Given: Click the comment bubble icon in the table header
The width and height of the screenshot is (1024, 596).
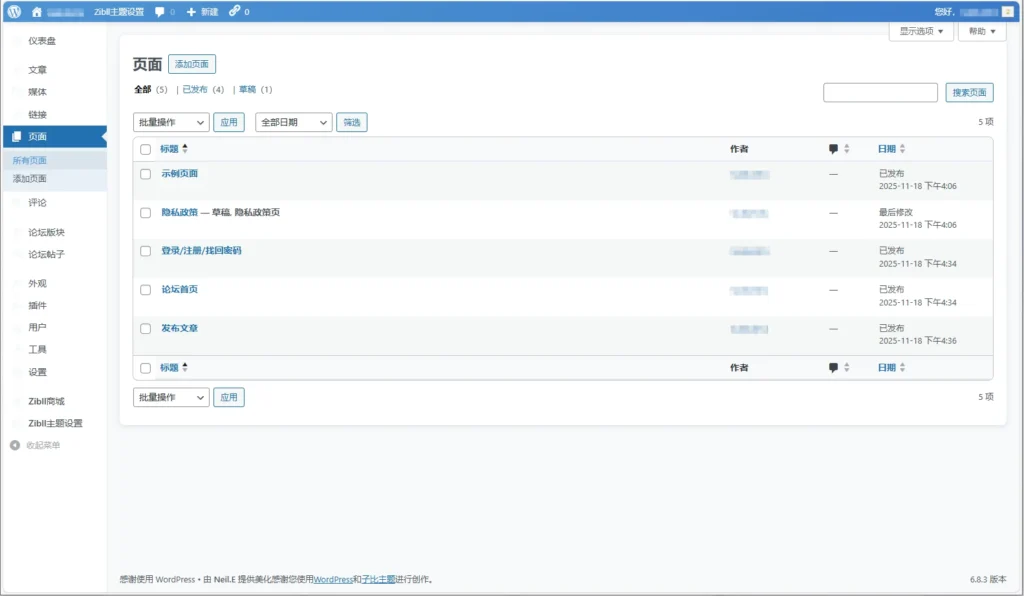Looking at the screenshot, I should (833, 149).
